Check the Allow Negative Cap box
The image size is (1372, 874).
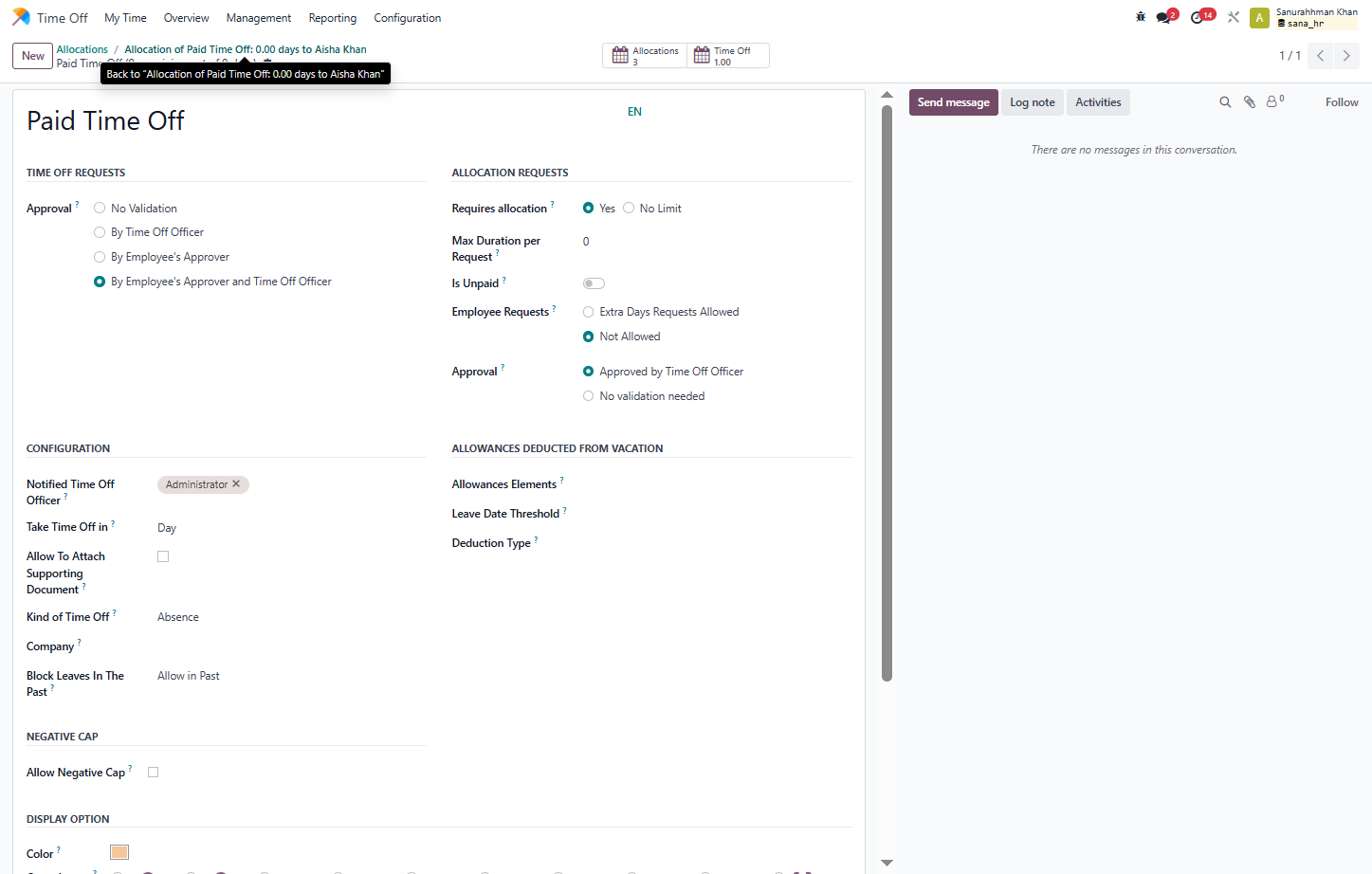154,773
